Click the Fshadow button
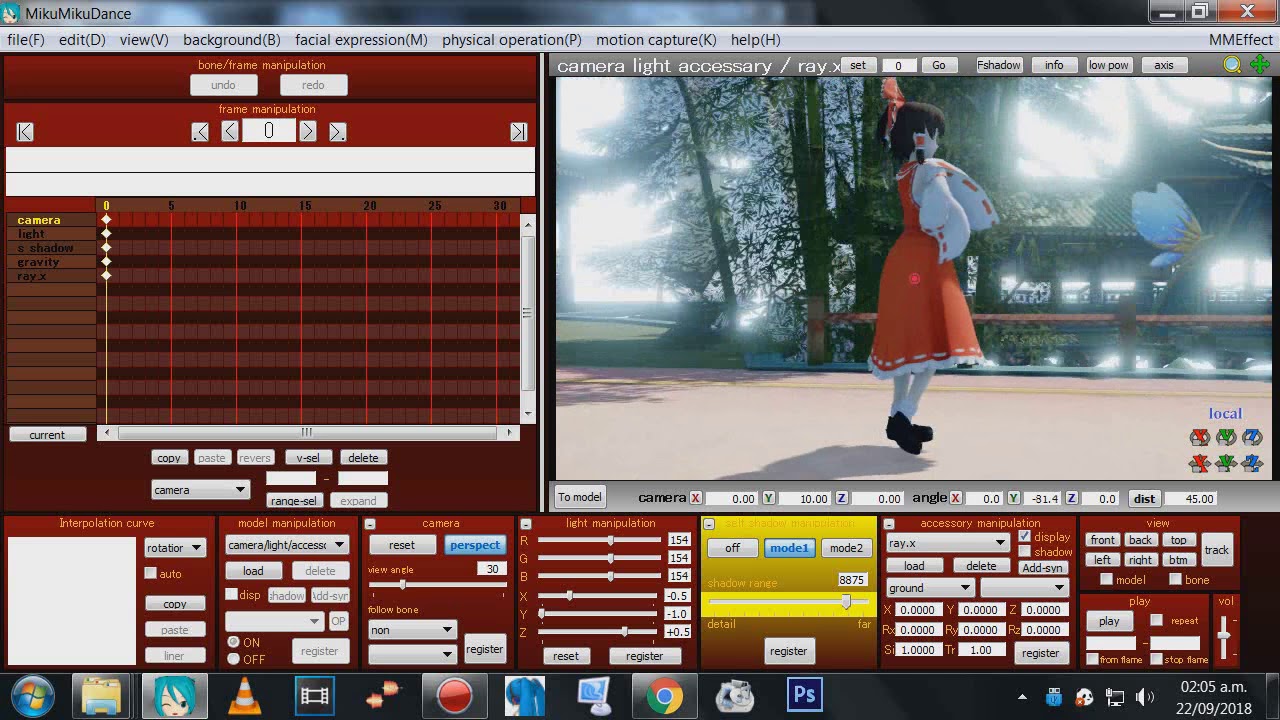The width and height of the screenshot is (1280, 720). pos(999,65)
